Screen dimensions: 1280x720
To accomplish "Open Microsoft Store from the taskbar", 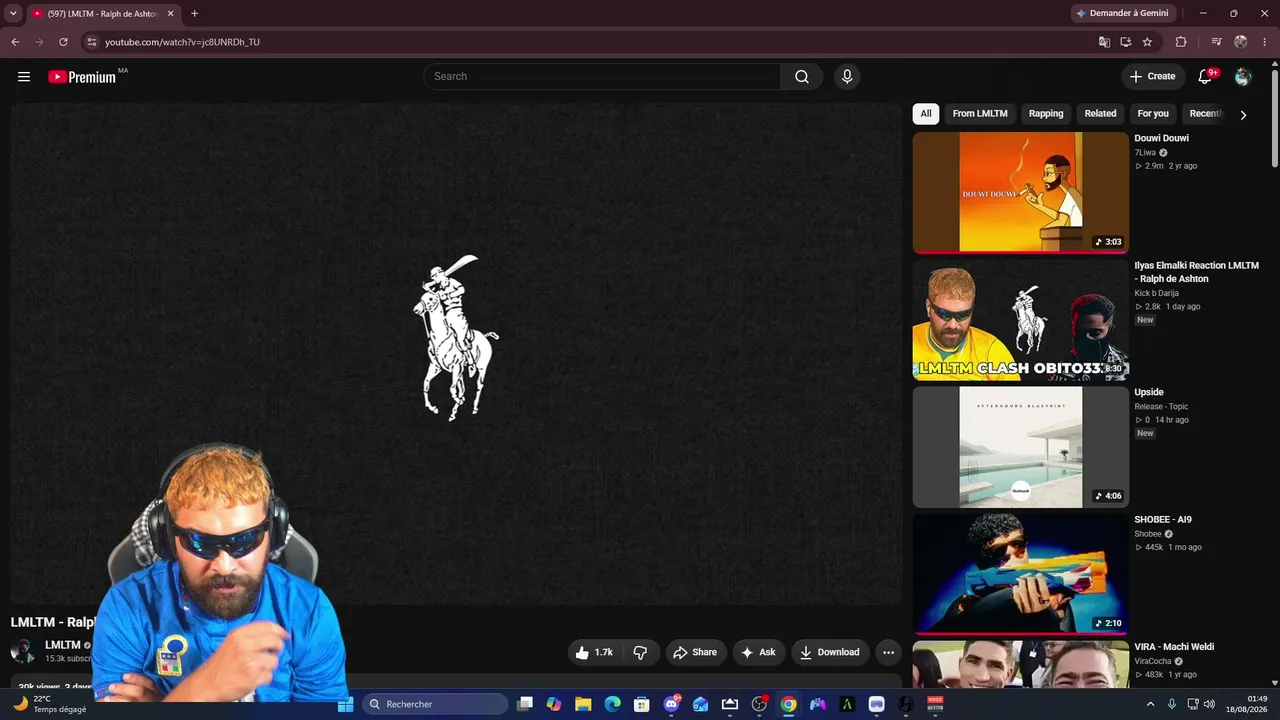I will (x=642, y=705).
